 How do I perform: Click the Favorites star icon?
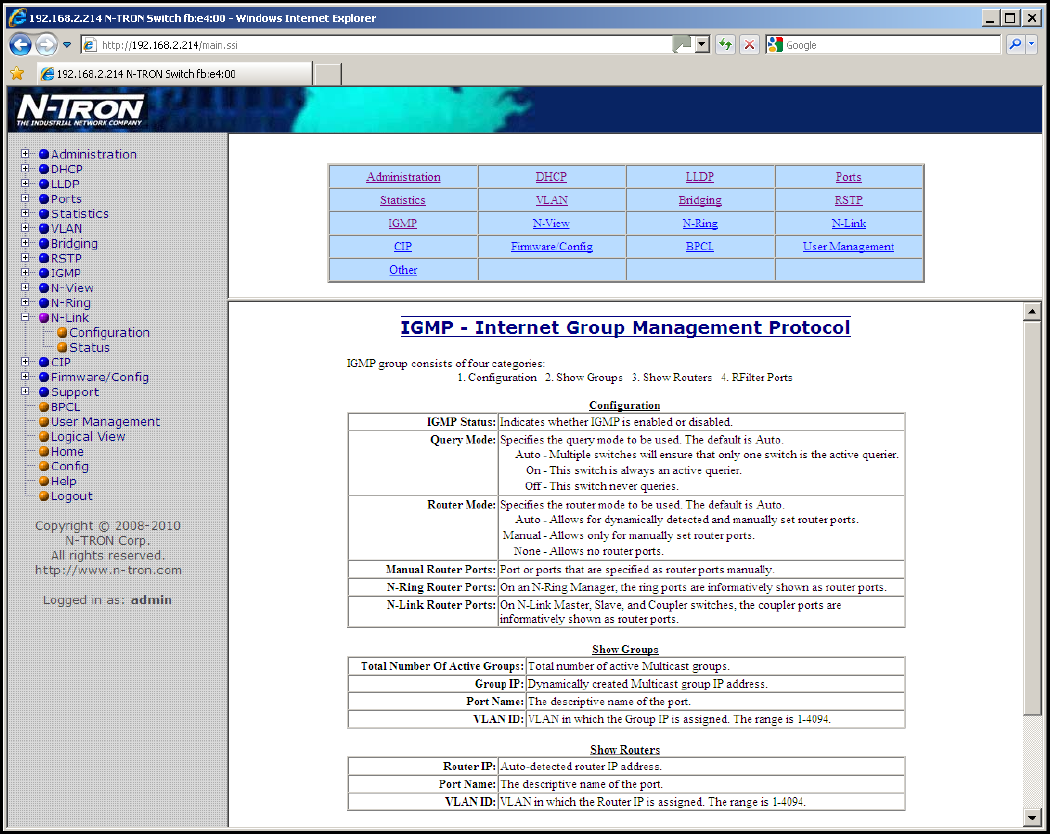[x=17, y=74]
